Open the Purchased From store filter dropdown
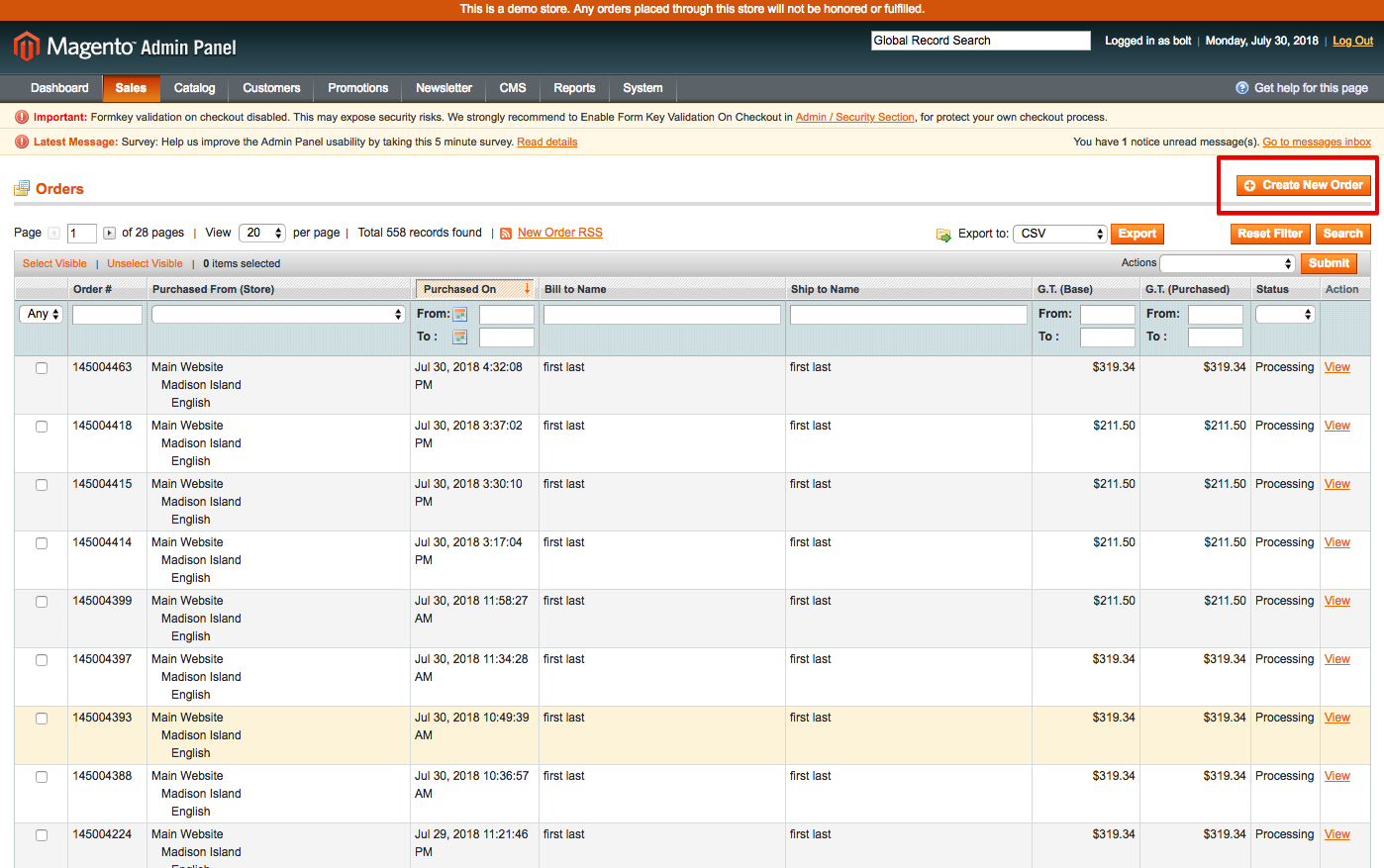The image size is (1384, 868). [278, 314]
